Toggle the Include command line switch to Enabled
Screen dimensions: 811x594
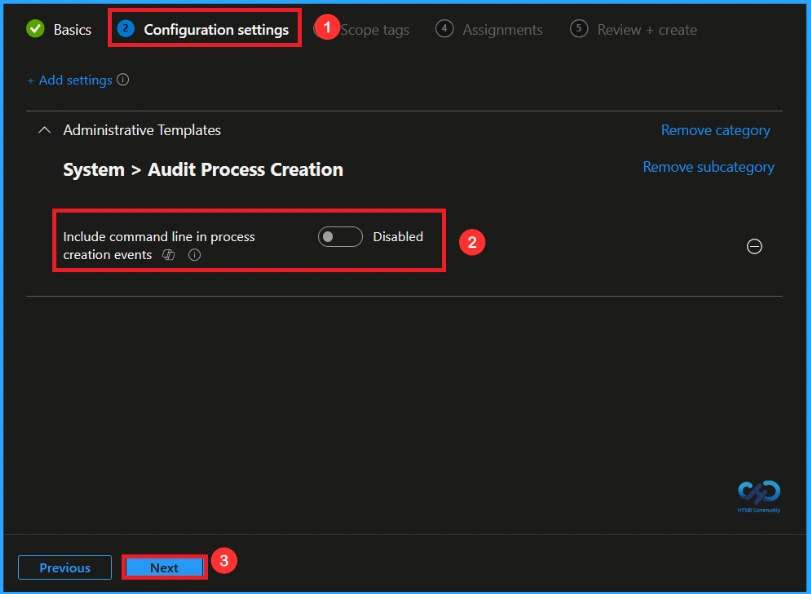[339, 236]
